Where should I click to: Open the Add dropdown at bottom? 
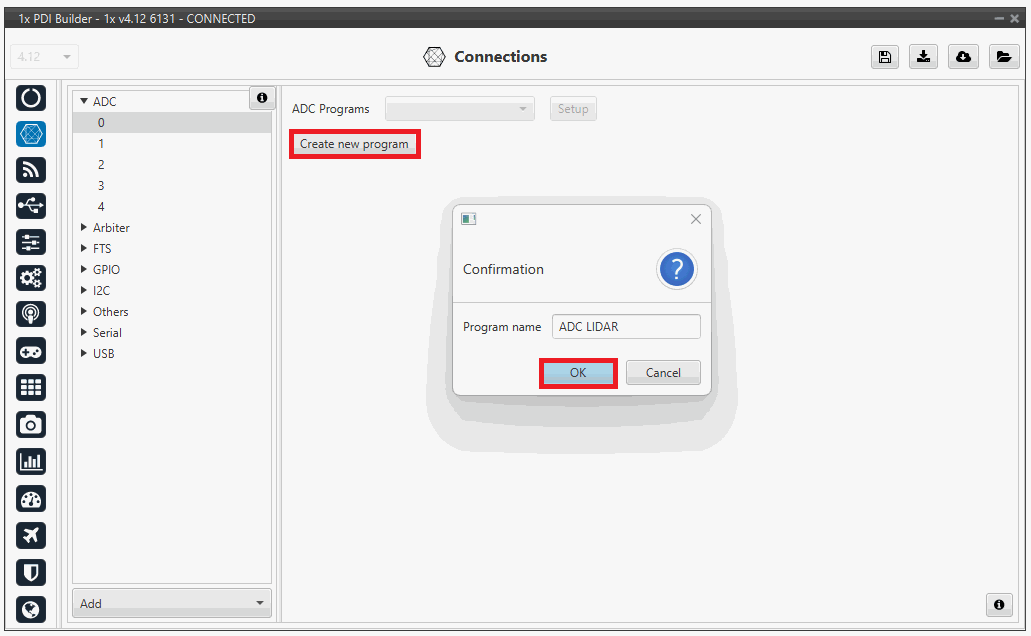[172, 603]
